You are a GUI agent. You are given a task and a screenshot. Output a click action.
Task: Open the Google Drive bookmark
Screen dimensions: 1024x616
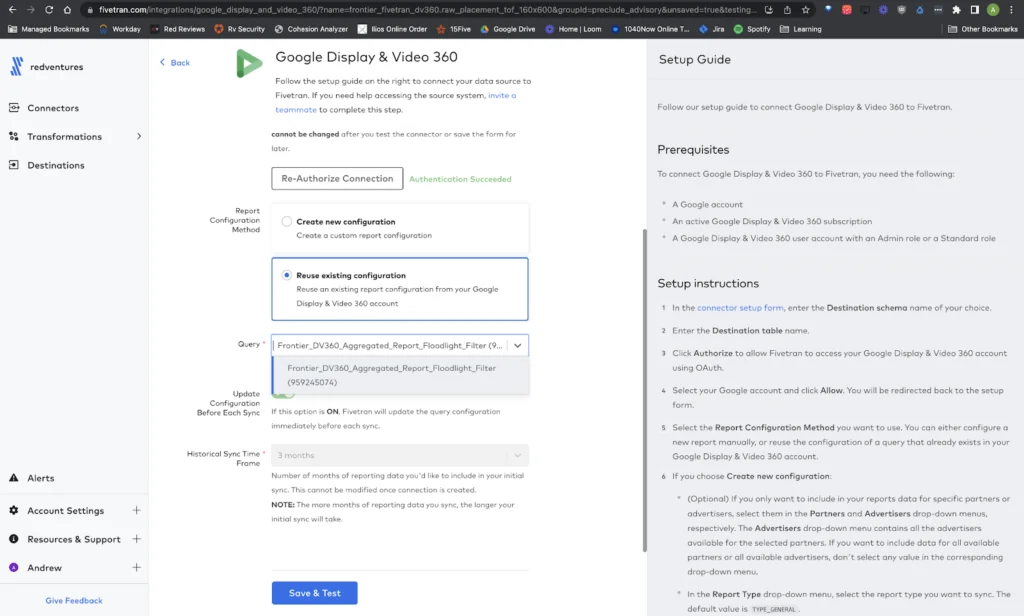[511, 29]
